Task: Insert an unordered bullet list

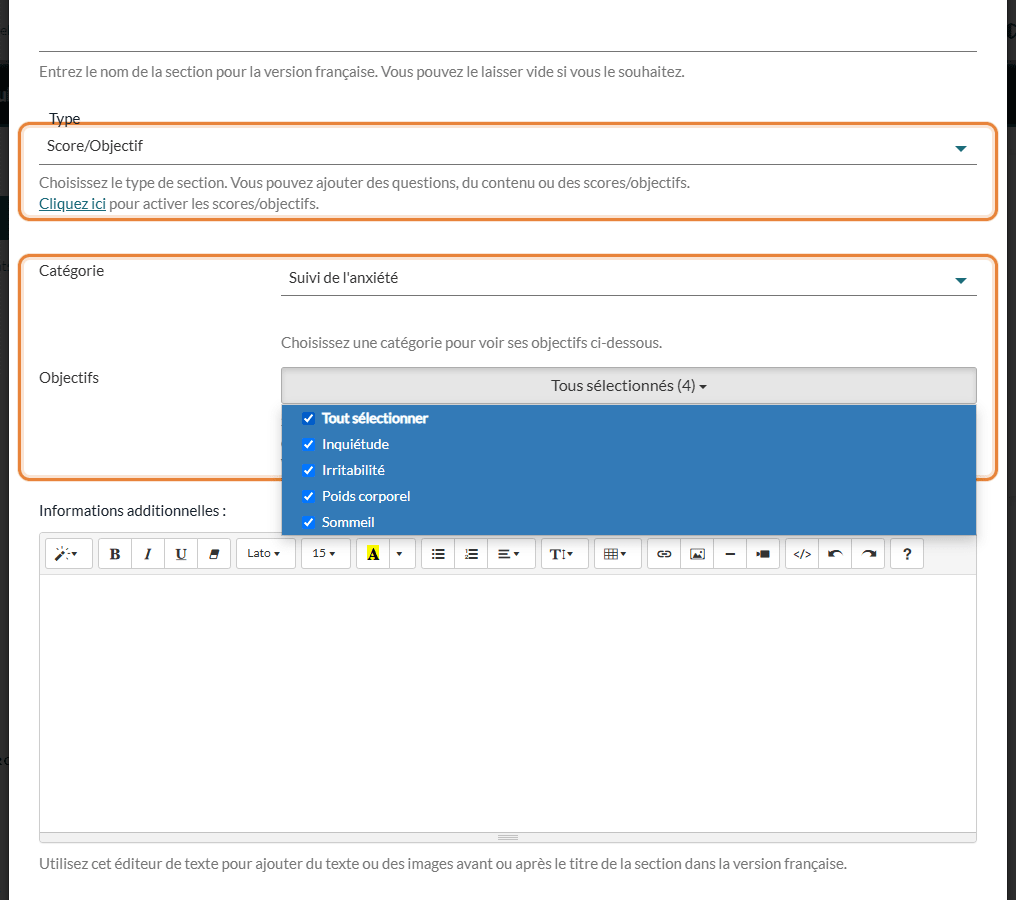Action: [x=438, y=554]
